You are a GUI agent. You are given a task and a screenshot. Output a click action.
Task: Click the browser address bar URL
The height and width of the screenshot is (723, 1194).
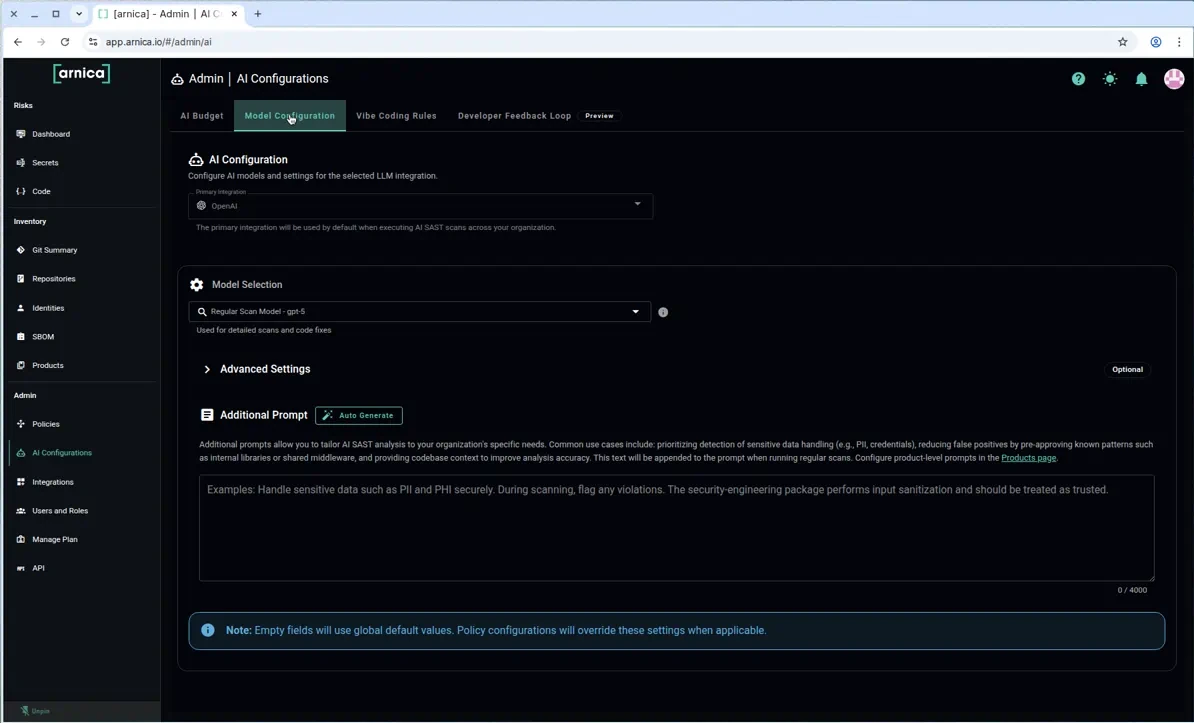(158, 42)
